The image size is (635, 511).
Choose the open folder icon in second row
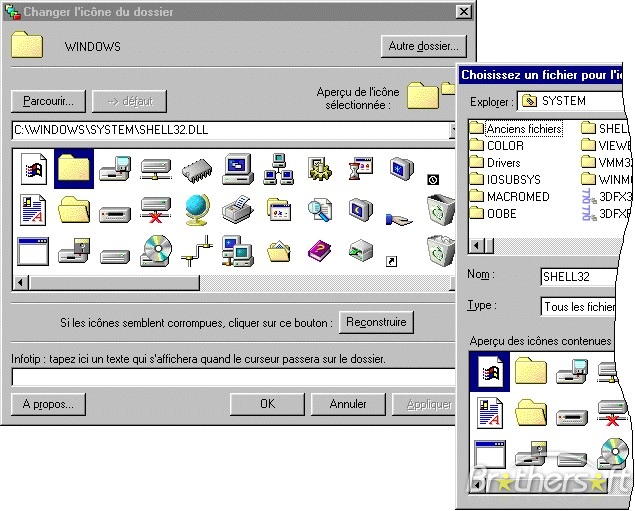tap(74, 210)
